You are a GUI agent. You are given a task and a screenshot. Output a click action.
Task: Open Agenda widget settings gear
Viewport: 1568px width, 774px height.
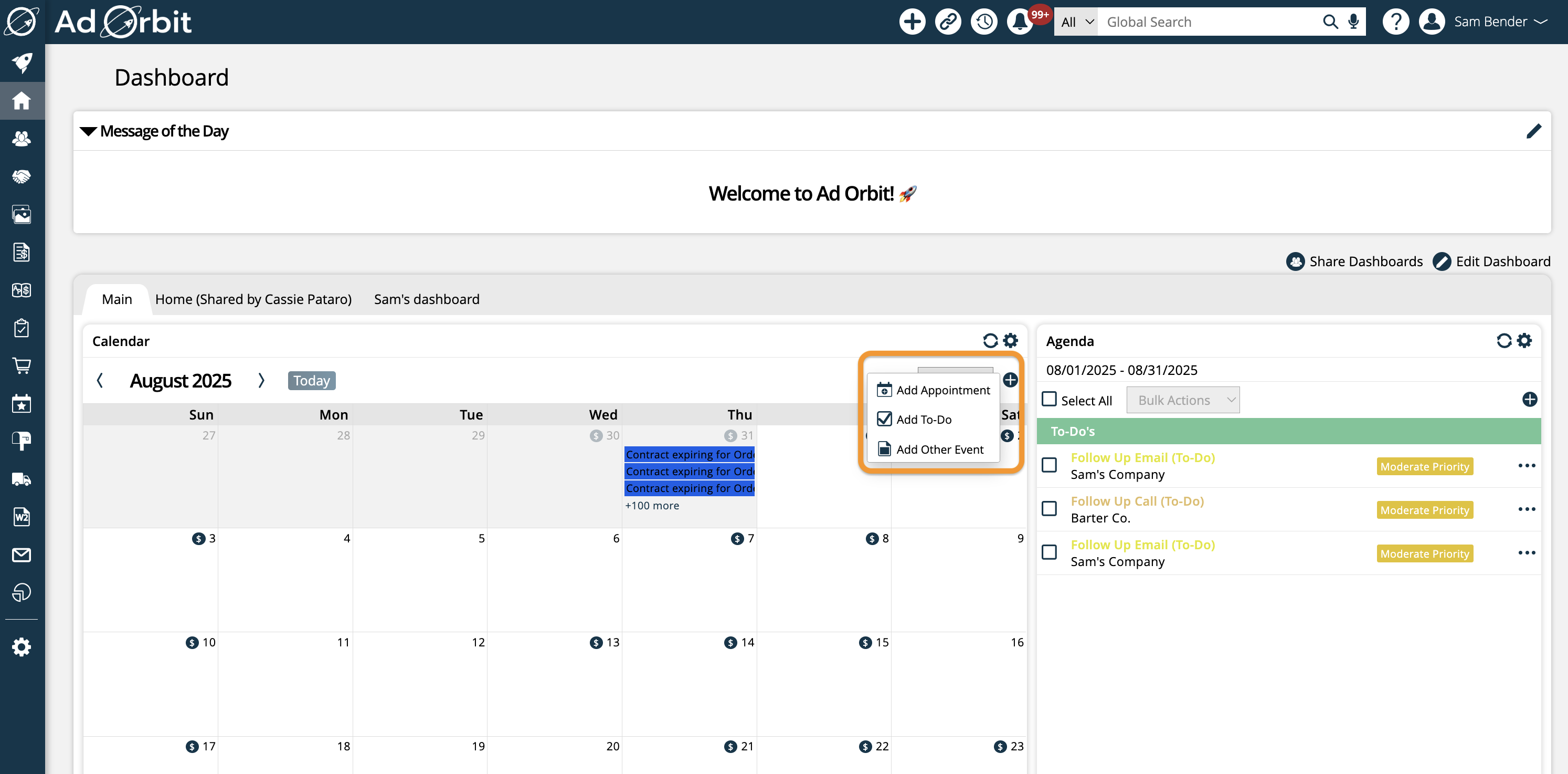point(1524,340)
